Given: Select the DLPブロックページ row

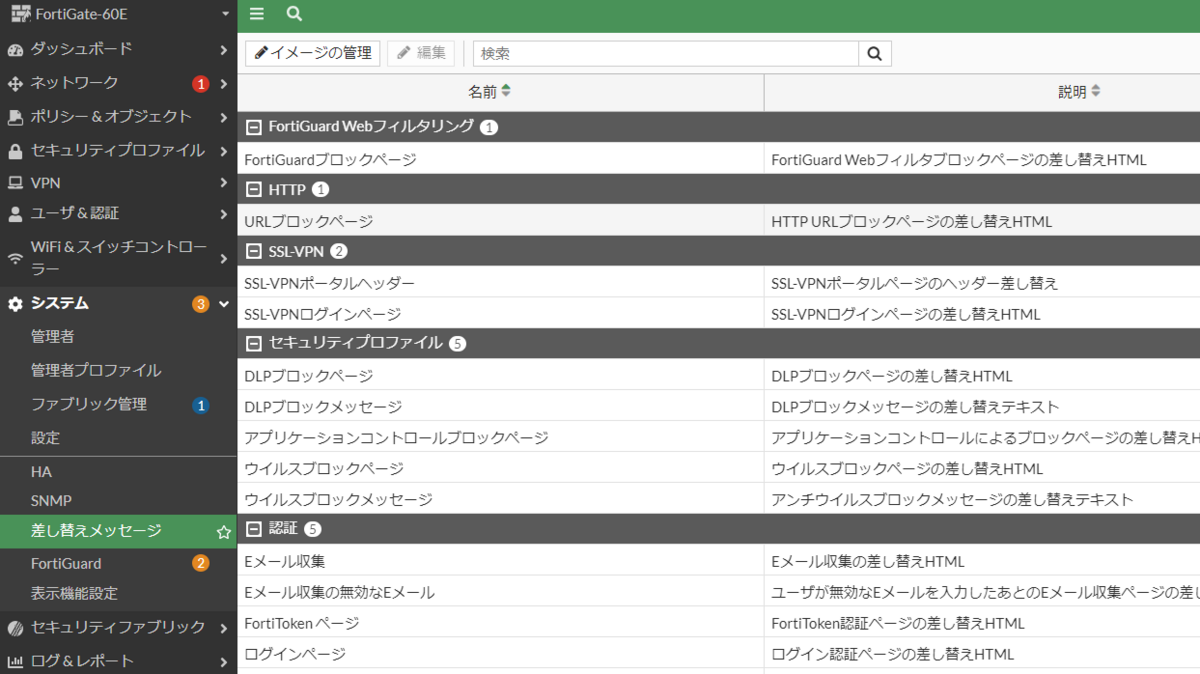Looking at the screenshot, I should click(718, 376).
